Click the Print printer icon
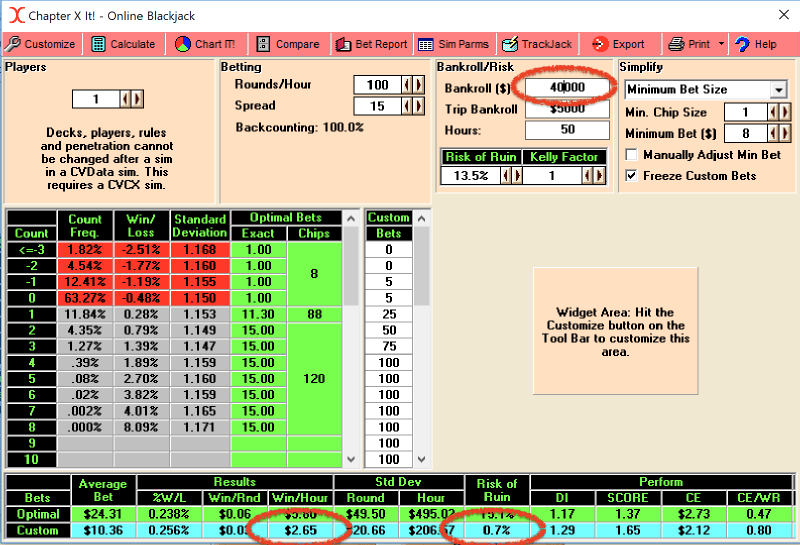This screenshot has width=800, height=545. (x=676, y=44)
